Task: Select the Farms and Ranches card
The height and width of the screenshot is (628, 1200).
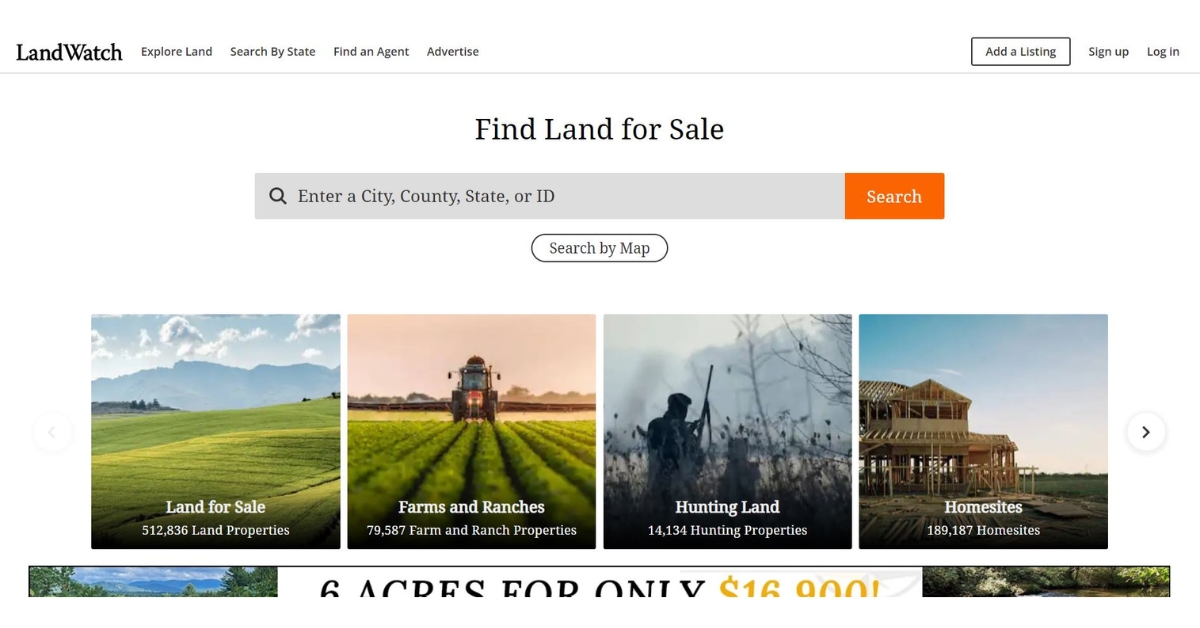Action: (472, 432)
